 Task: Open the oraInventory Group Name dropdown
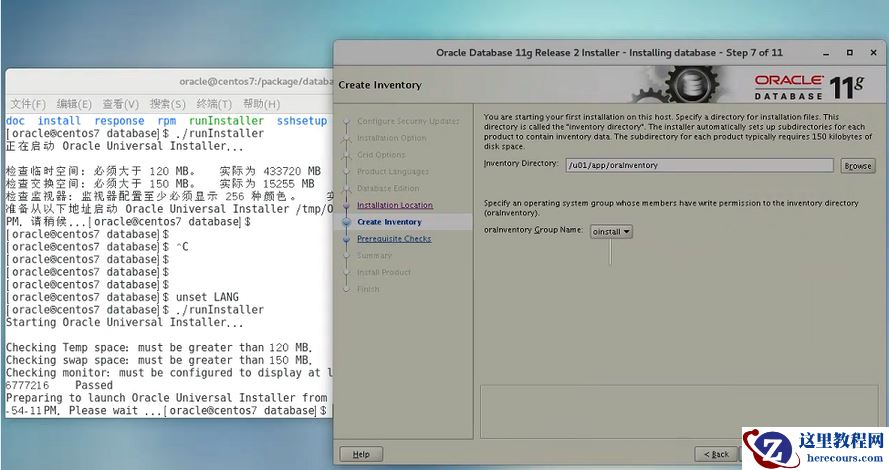coord(611,231)
